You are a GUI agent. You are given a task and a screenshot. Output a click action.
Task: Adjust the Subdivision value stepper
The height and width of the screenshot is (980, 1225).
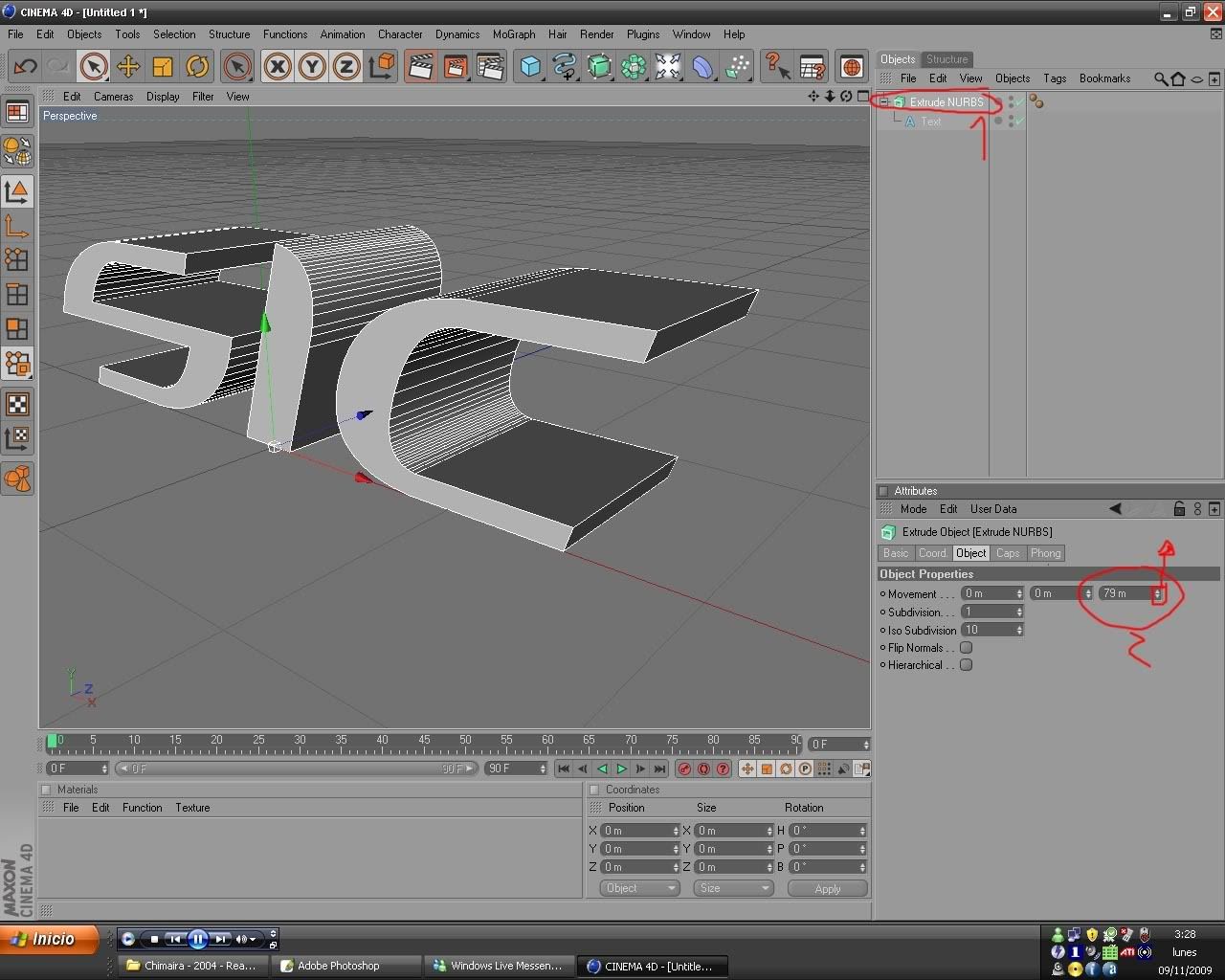pyautogui.click(x=1019, y=612)
